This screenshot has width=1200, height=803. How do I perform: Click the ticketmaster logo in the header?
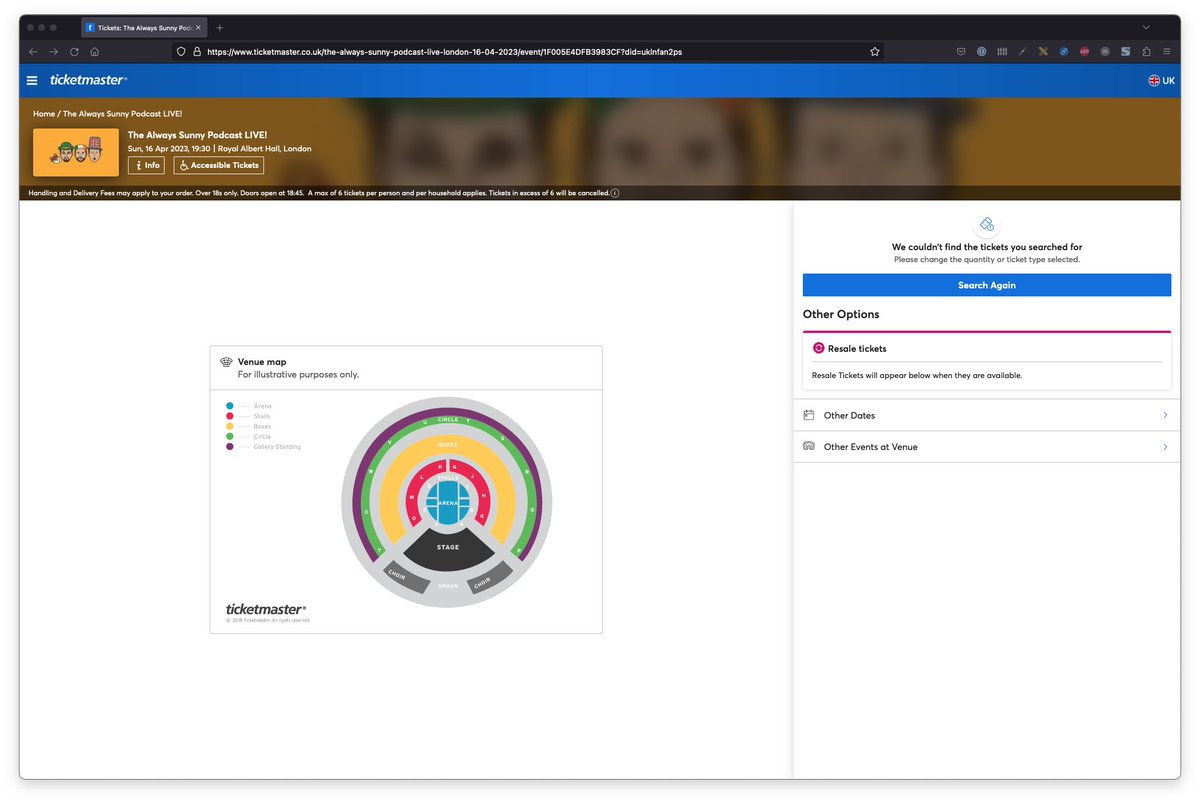[x=87, y=80]
